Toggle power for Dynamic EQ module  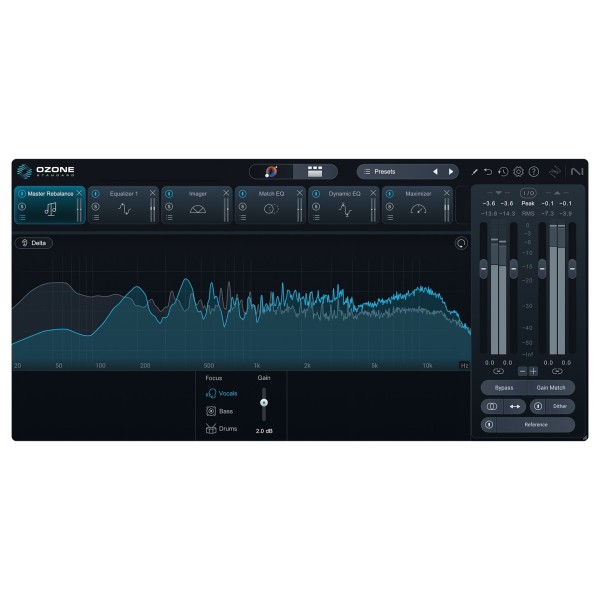[316, 194]
